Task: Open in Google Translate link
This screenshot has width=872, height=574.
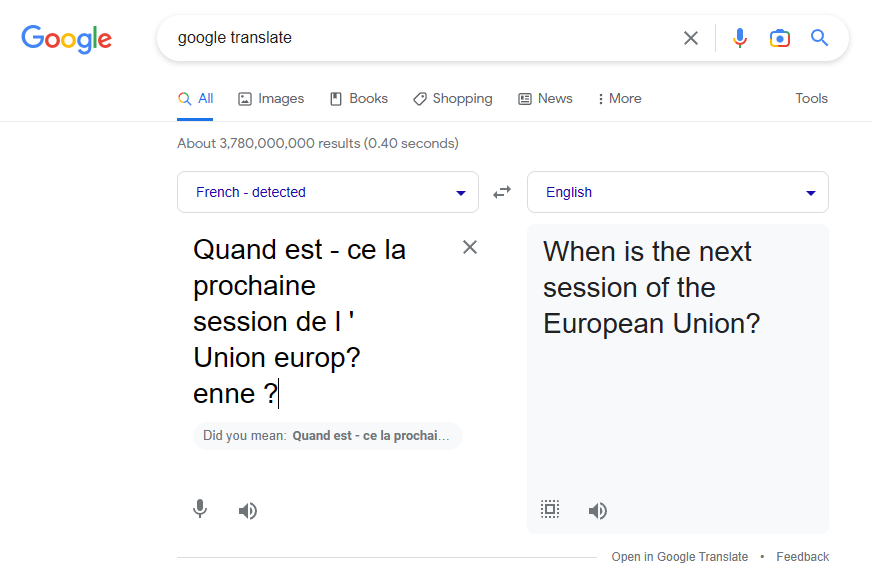Action: pyautogui.click(x=680, y=557)
